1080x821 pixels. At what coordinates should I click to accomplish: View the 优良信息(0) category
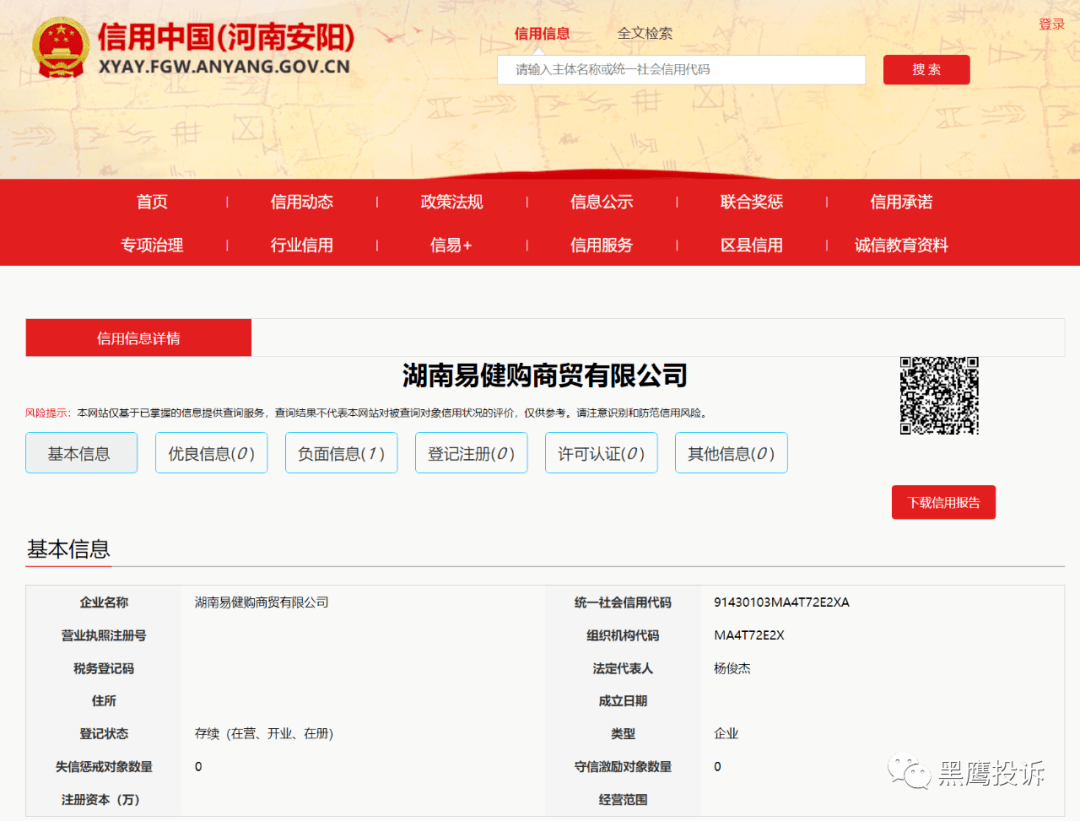[211, 452]
